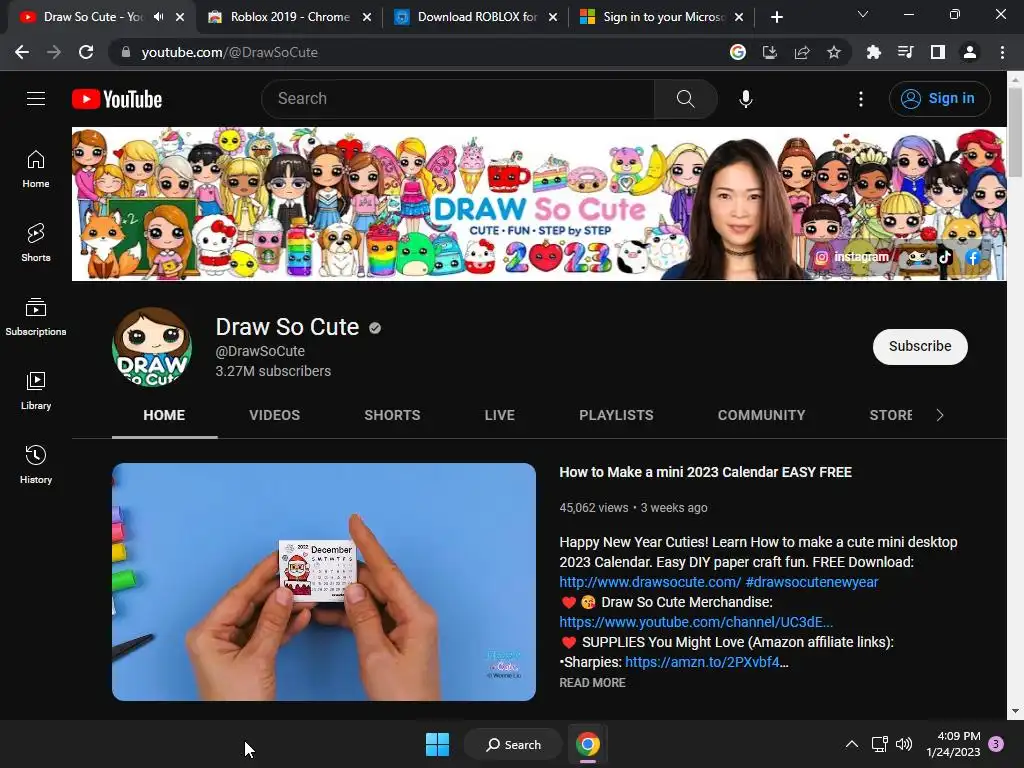Click the TikTok icon on banner

click(x=944, y=257)
